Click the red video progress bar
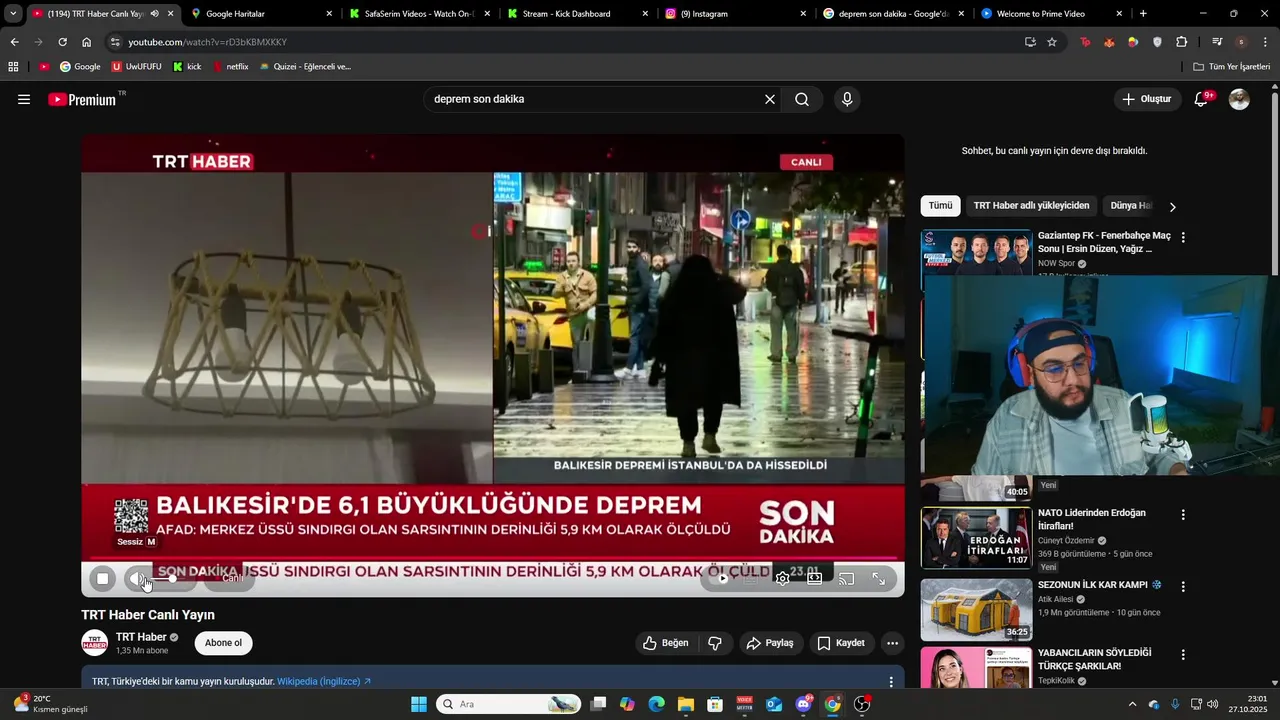The image size is (1280, 720). 493,558
